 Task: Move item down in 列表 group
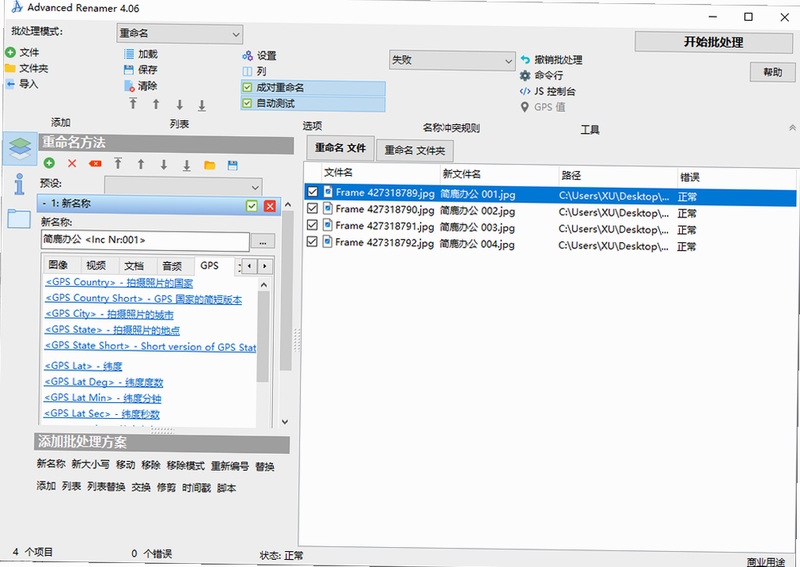180,105
